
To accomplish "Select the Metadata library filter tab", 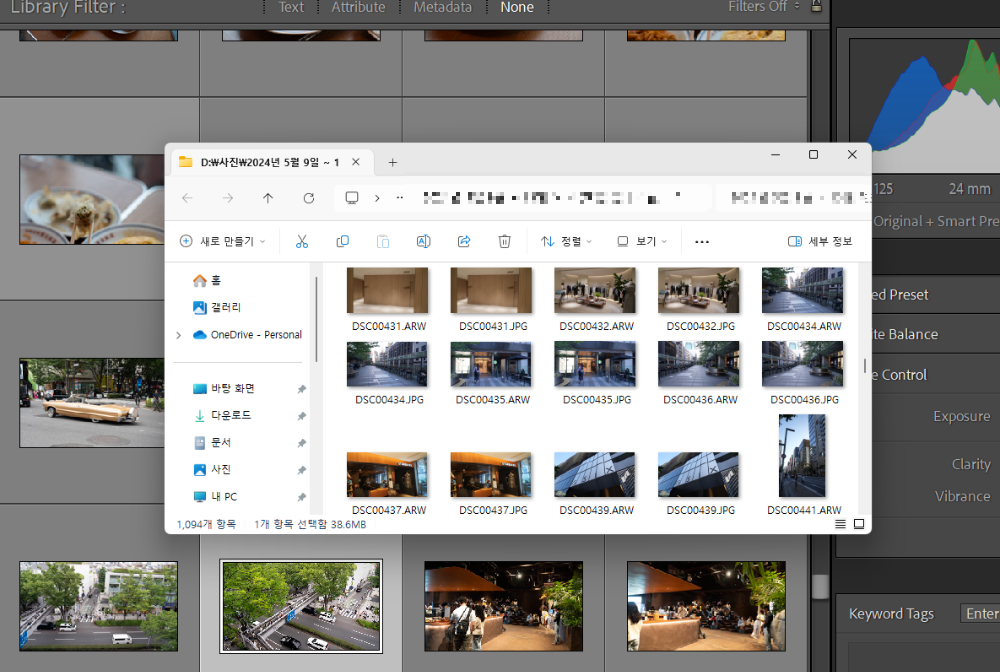I will coord(443,7).
